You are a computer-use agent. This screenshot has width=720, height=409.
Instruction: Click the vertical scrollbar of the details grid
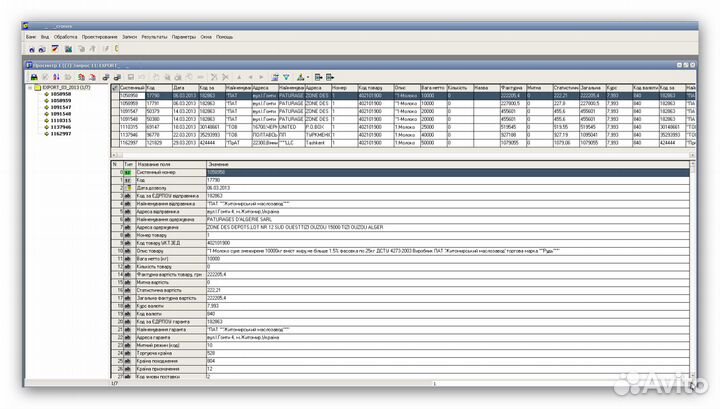692,271
